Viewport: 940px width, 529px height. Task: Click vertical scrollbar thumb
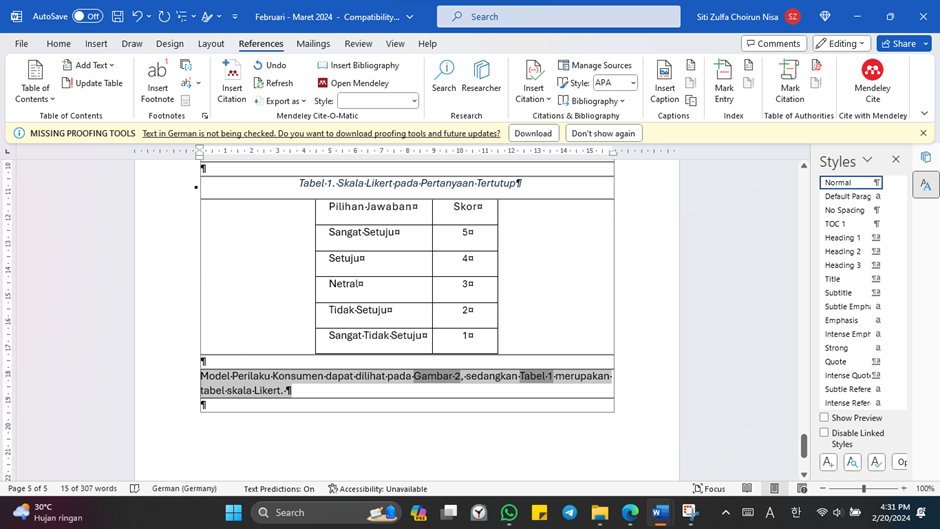pos(804,446)
